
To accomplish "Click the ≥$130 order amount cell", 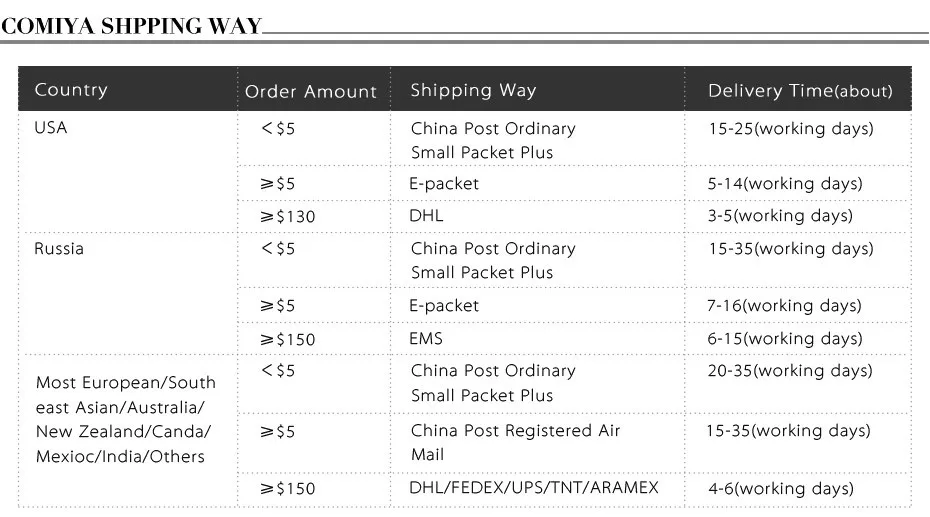I will tap(288, 216).
